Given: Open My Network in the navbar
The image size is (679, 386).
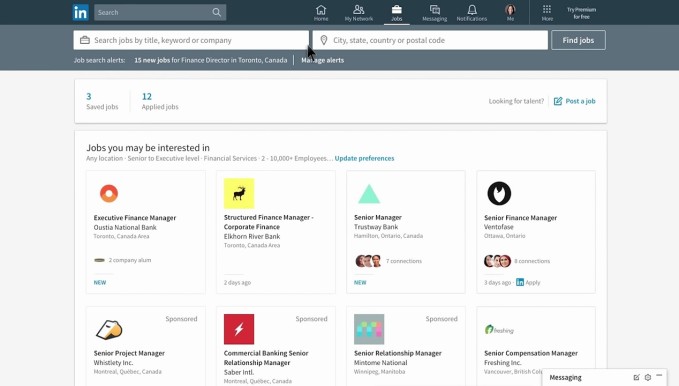Looking at the screenshot, I should point(359,13).
